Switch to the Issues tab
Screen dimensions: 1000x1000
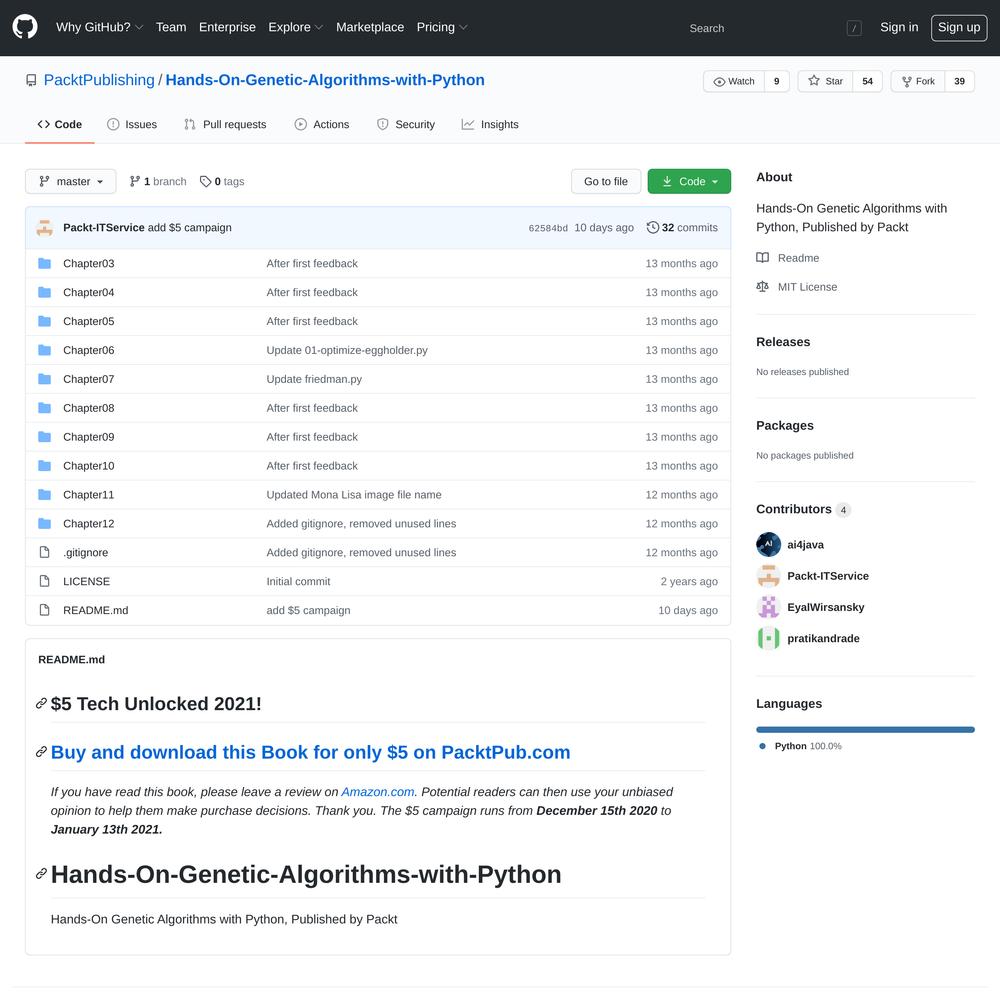[x=132, y=124]
